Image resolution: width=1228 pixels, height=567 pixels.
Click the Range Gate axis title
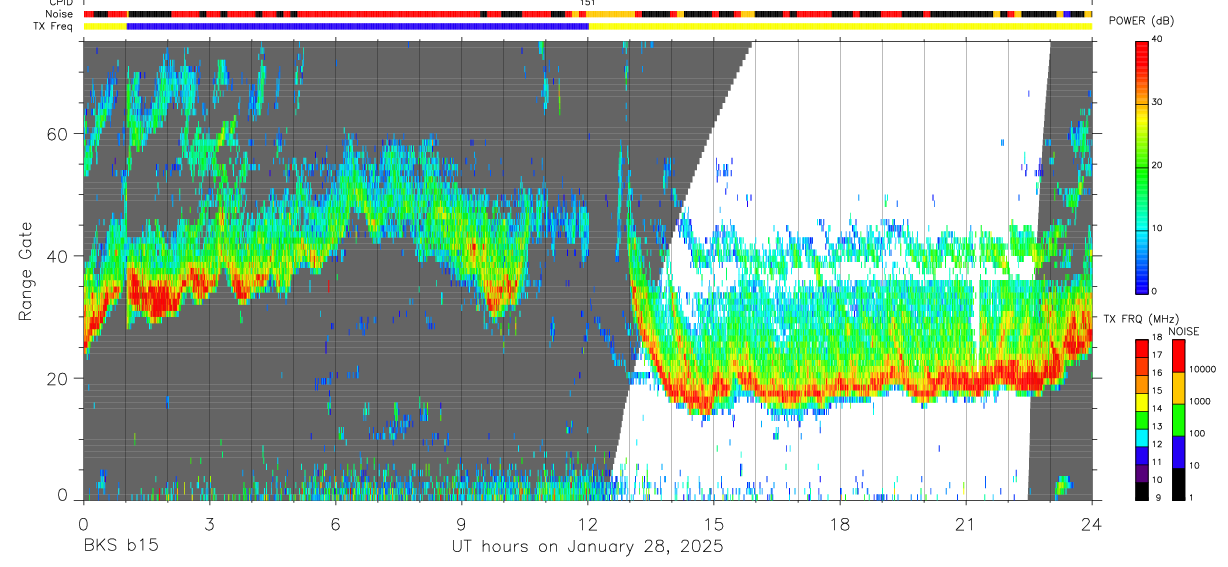coord(26,271)
